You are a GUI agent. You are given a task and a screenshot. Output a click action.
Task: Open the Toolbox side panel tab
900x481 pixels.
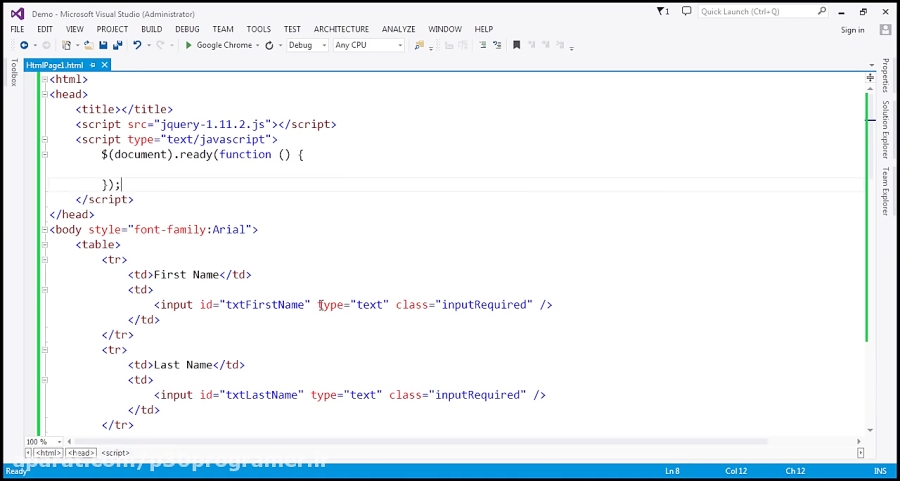(x=14, y=72)
